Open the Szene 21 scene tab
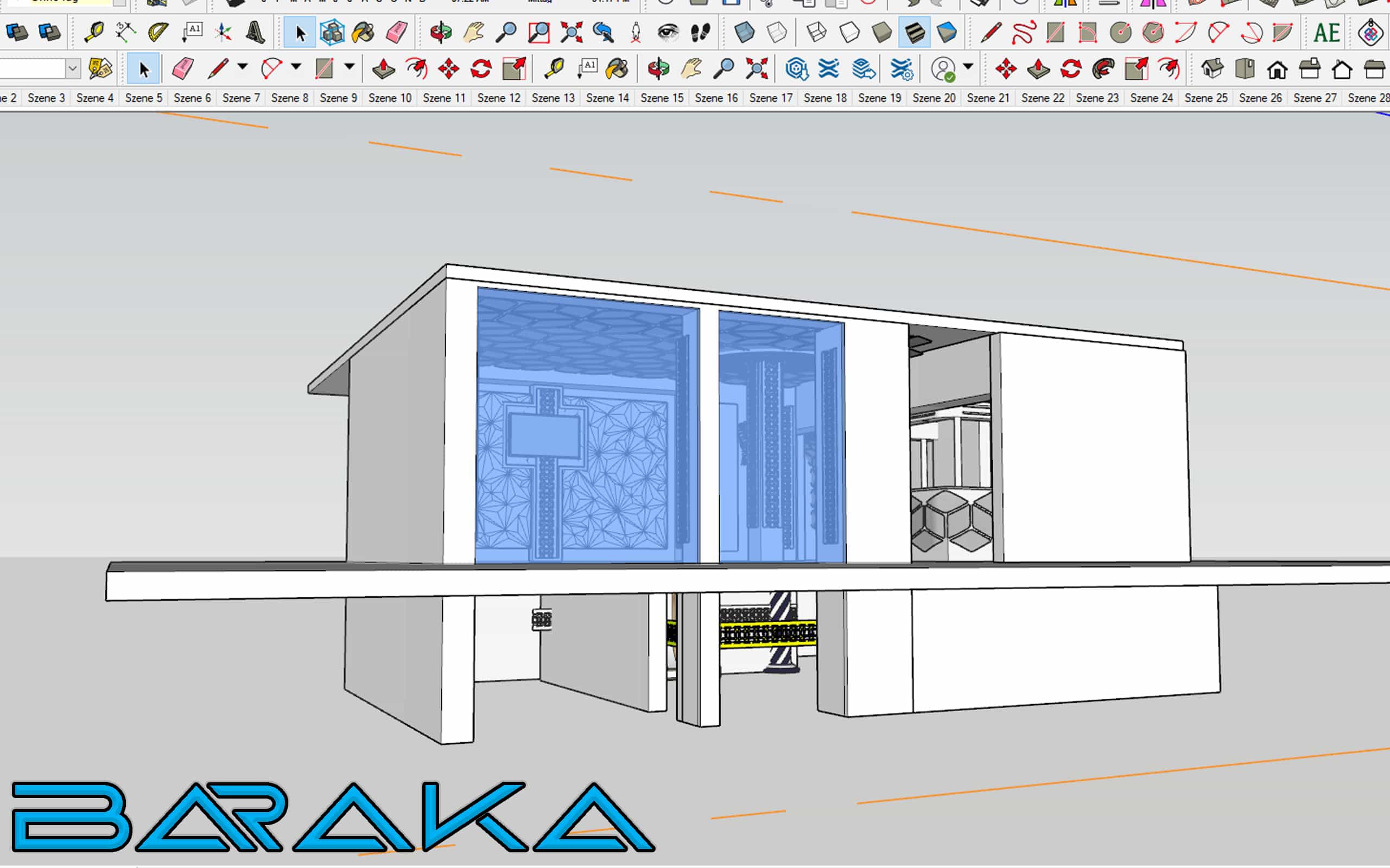 pos(988,98)
